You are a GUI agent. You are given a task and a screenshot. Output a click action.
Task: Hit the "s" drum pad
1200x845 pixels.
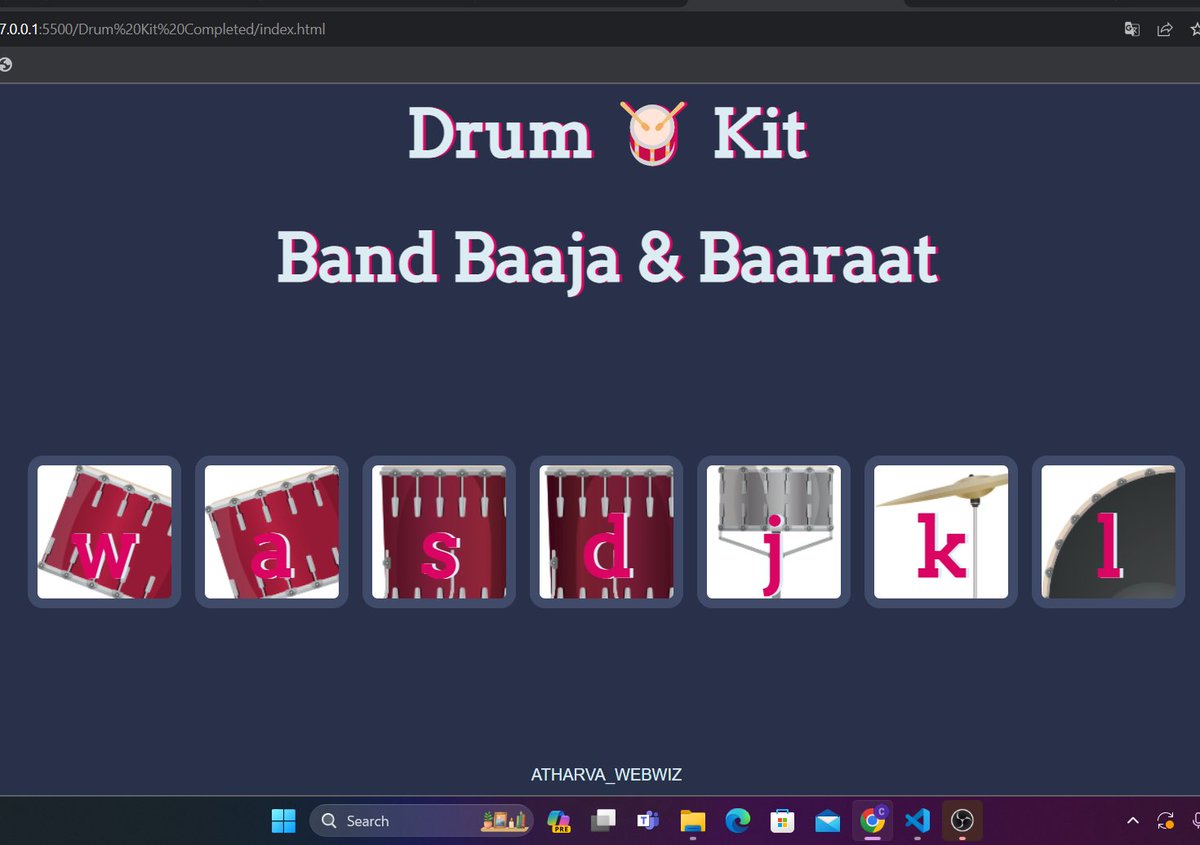(x=438, y=531)
